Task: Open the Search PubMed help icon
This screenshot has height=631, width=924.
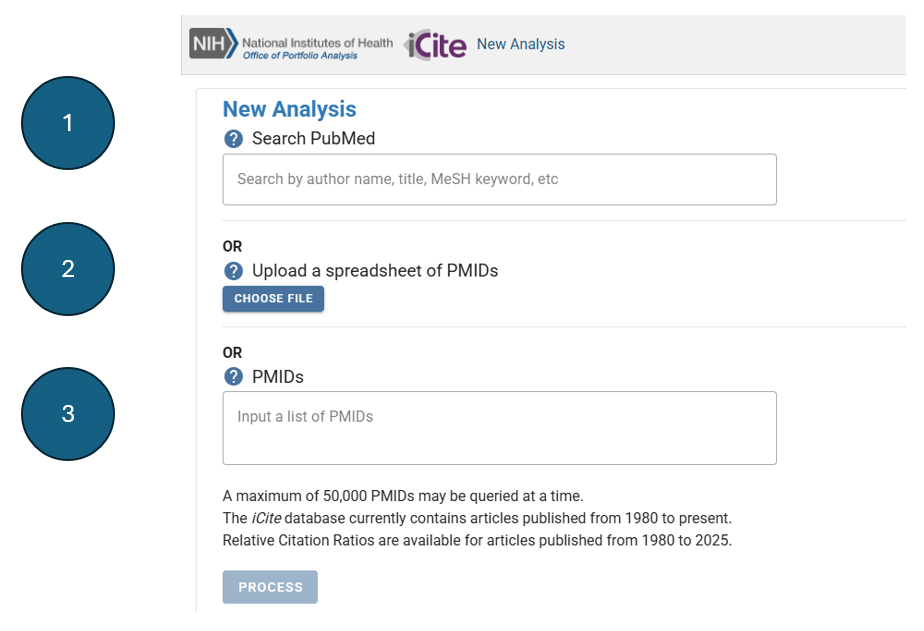Action: click(x=232, y=139)
